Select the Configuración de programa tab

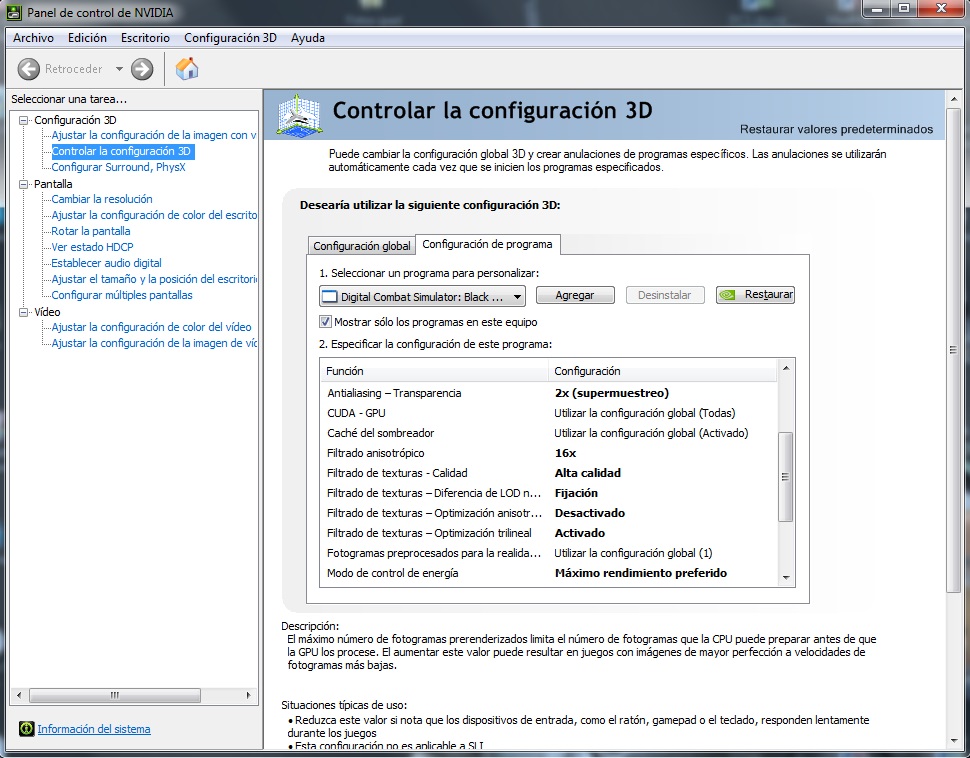click(487, 244)
